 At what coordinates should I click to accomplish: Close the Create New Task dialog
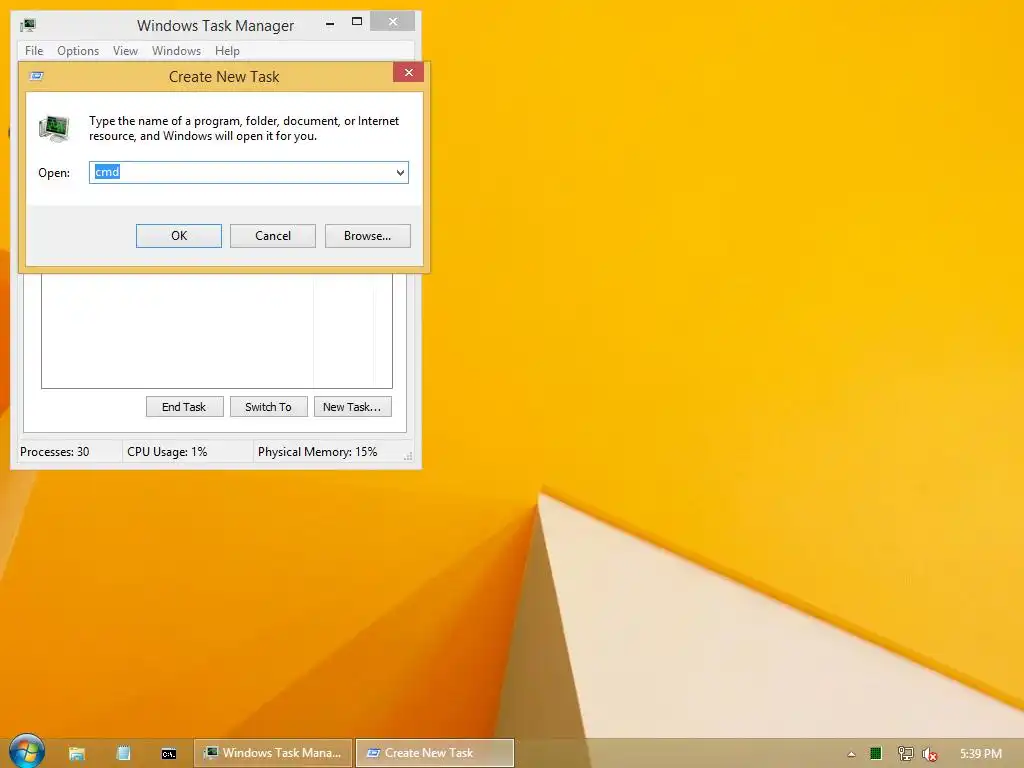pyautogui.click(x=409, y=72)
